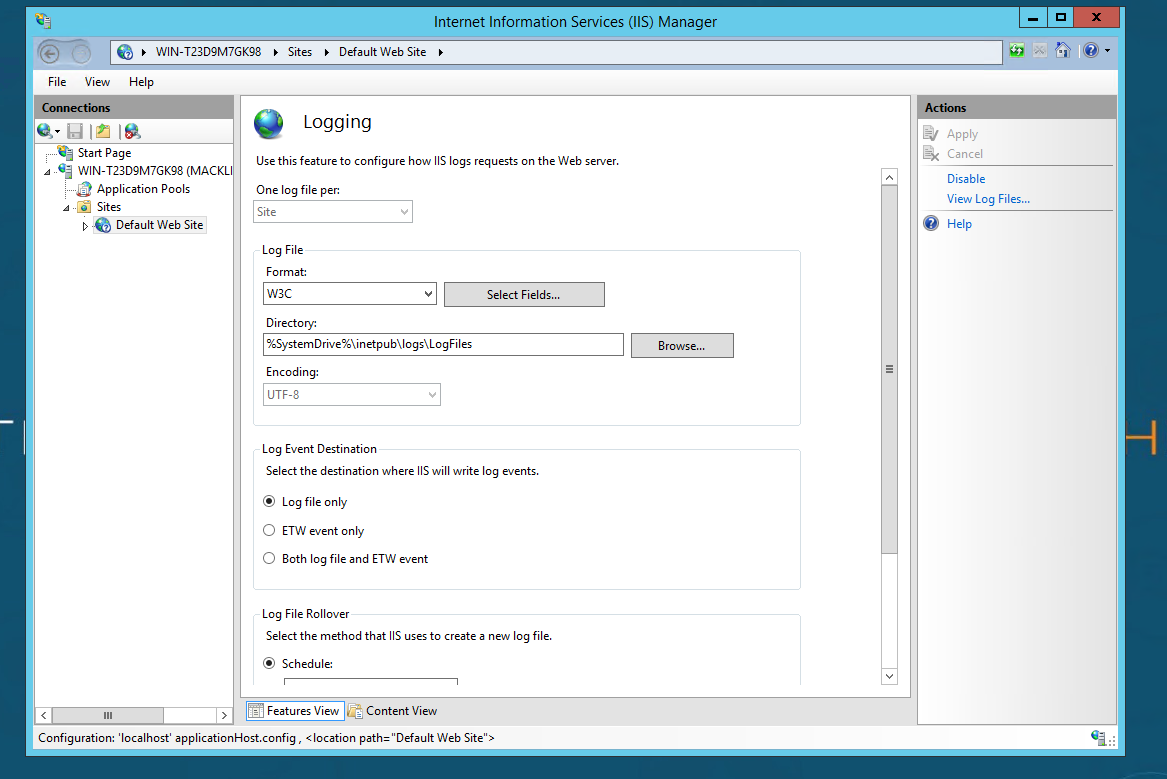
Task: Click the Apply action link
Action: [962, 134]
